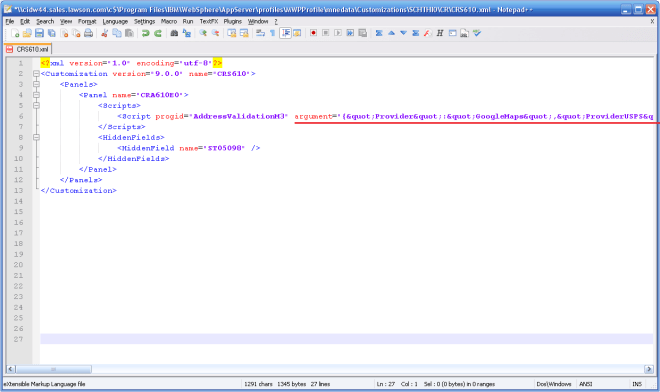Image resolution: width=660 pixels, height=392 pixels.
Task: Click the Save recorded macro icon
Action: click(x=362, y=33)
